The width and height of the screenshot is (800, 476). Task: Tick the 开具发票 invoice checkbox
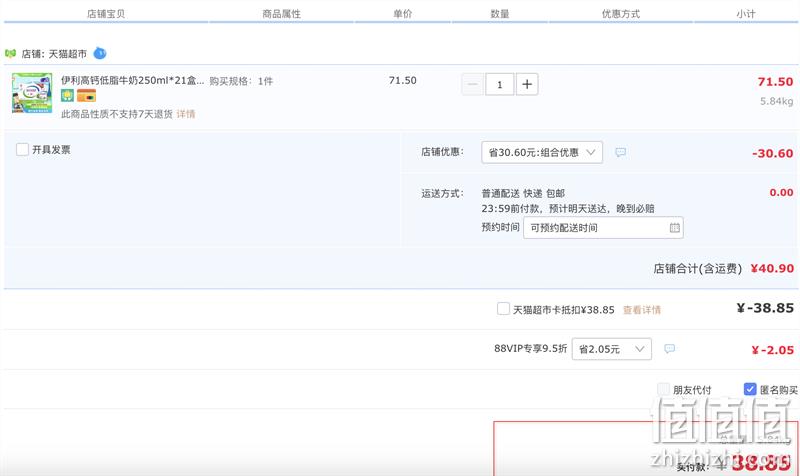click(22, 149)
